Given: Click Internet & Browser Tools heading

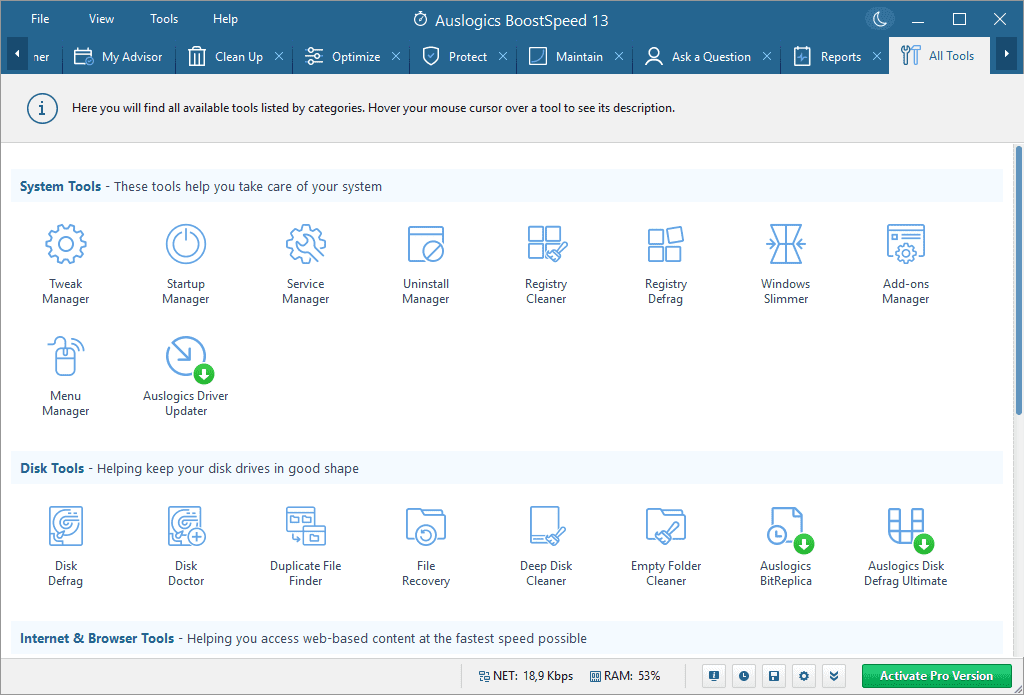Looking at the screenshot, I should [x=97, y=638].
